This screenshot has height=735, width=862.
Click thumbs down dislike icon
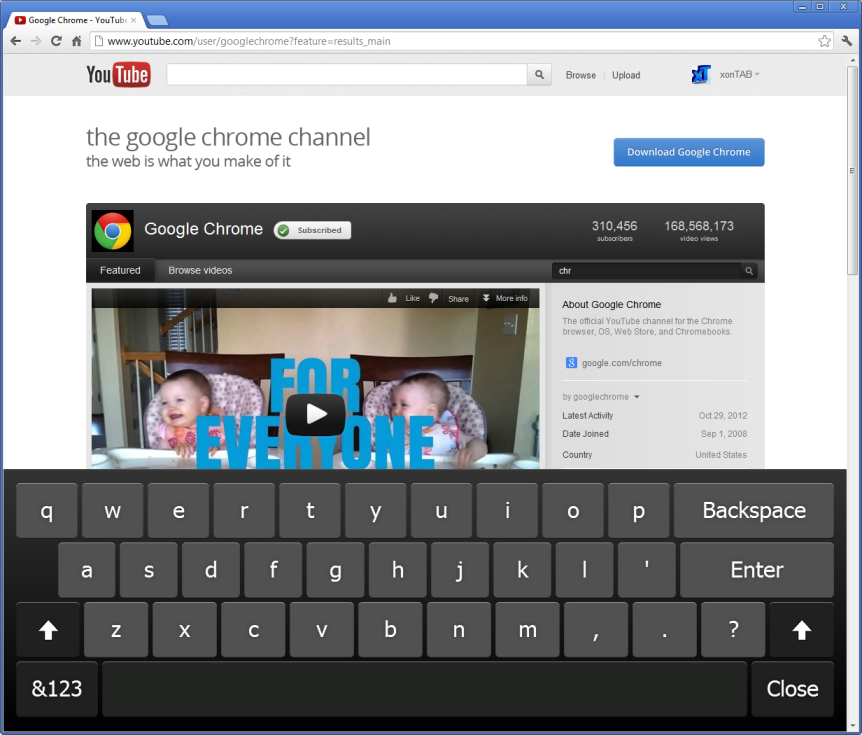433,298
